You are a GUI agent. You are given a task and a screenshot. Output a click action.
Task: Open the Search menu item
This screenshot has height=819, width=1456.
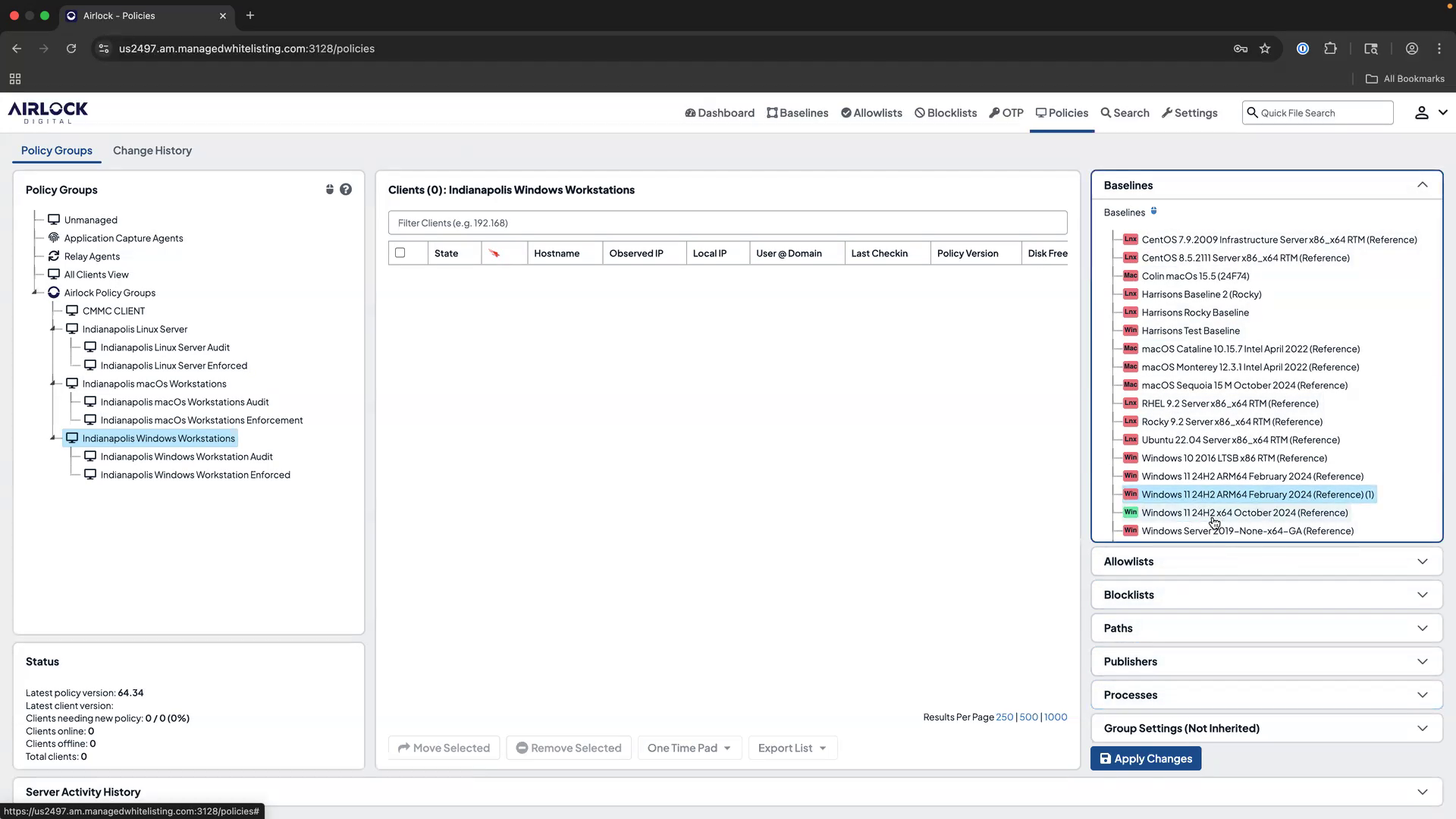1125,112
